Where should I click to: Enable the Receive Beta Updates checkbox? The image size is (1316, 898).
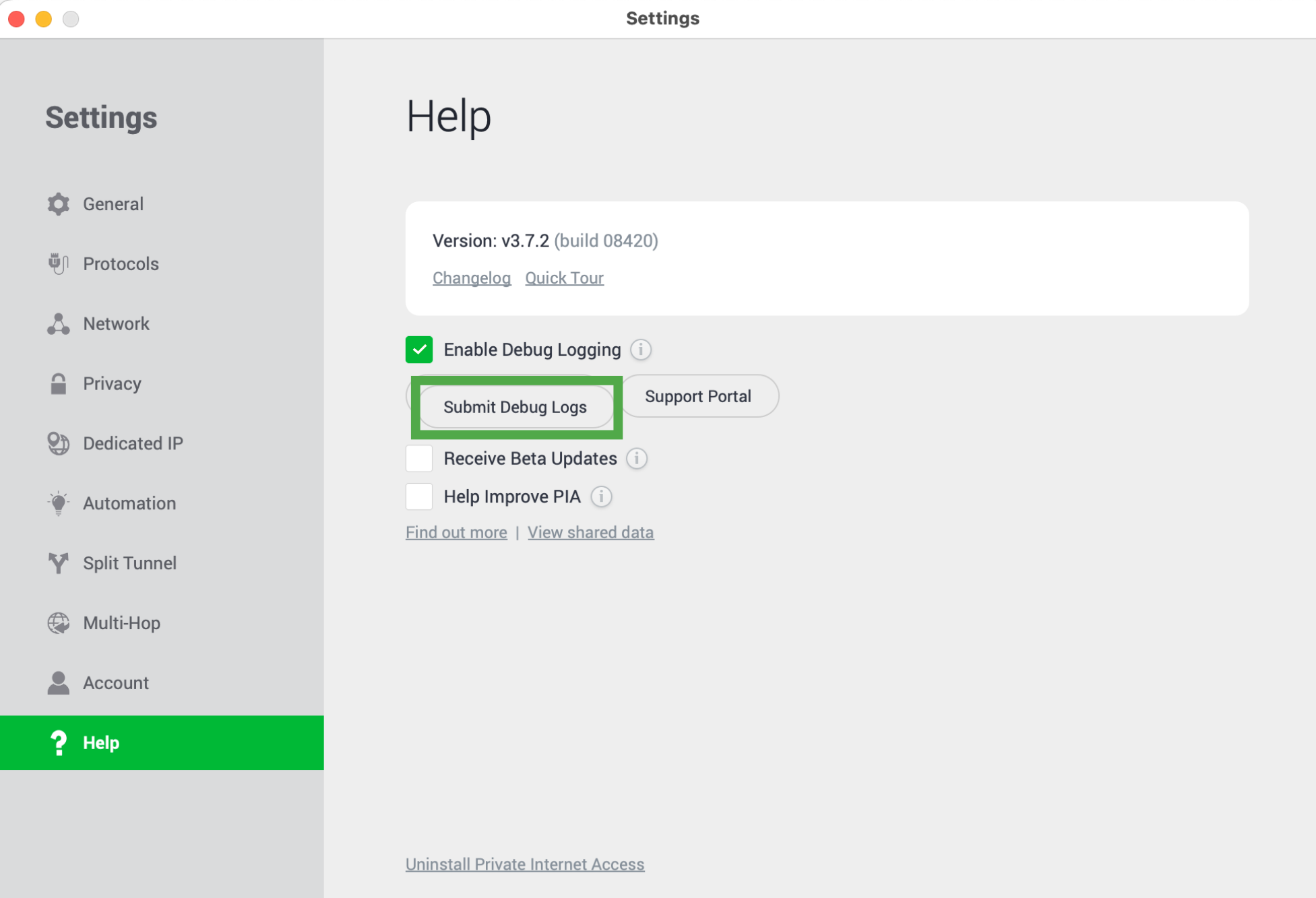click(419, 459)
